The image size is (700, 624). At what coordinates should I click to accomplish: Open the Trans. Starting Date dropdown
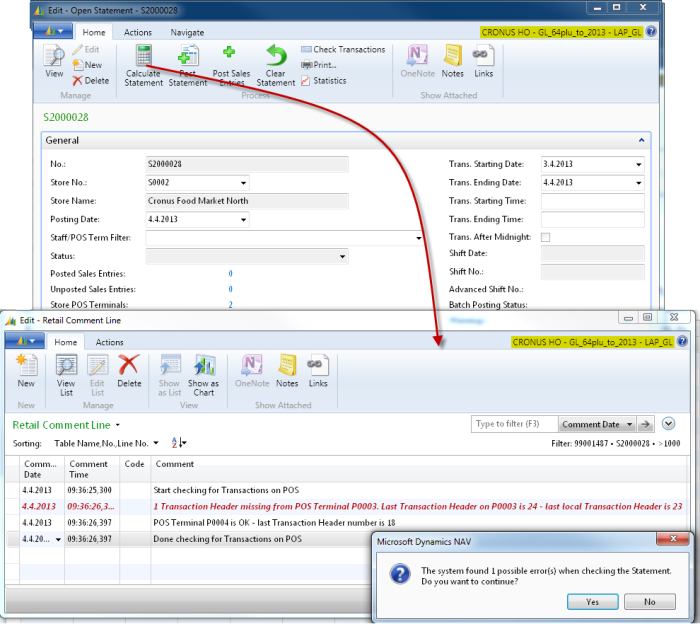pos(638,164)
